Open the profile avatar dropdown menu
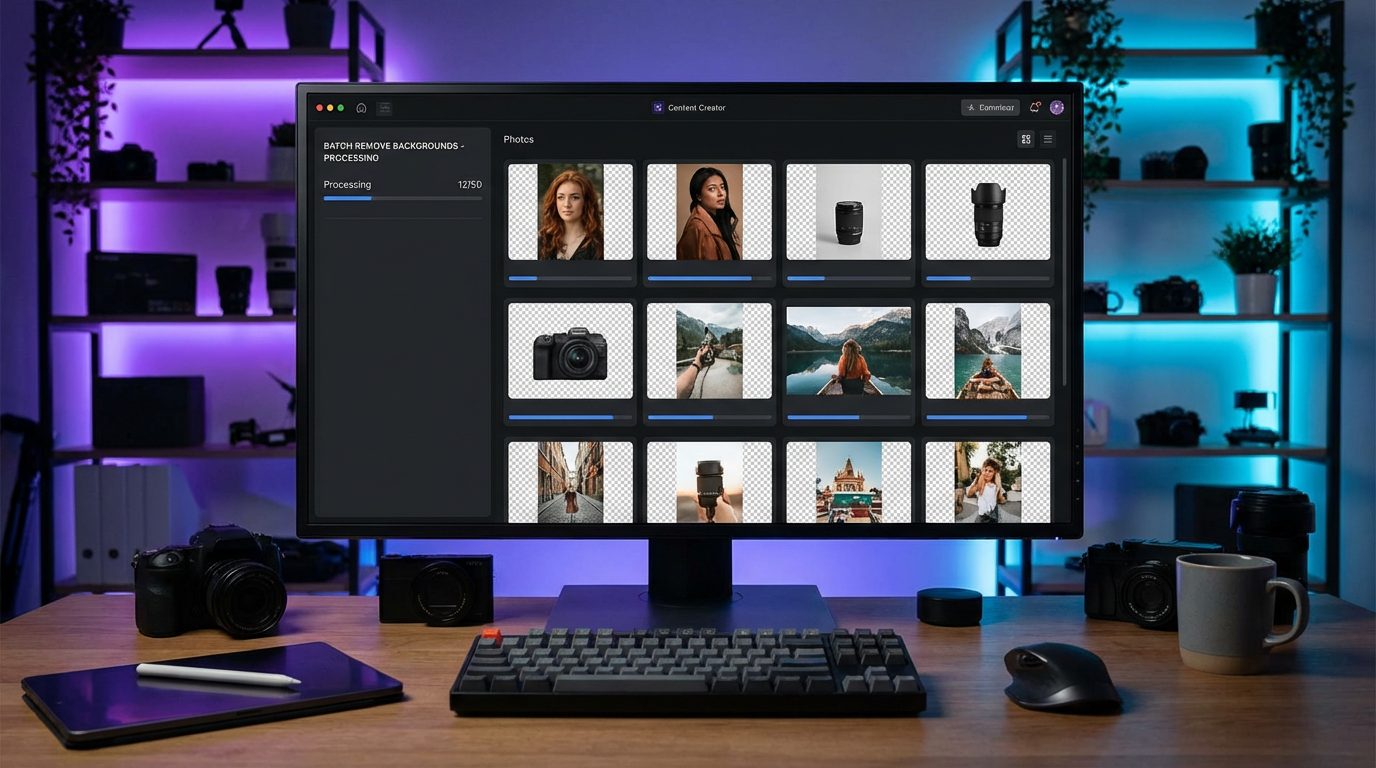1376x768 pixels. tap(1057, 107)
